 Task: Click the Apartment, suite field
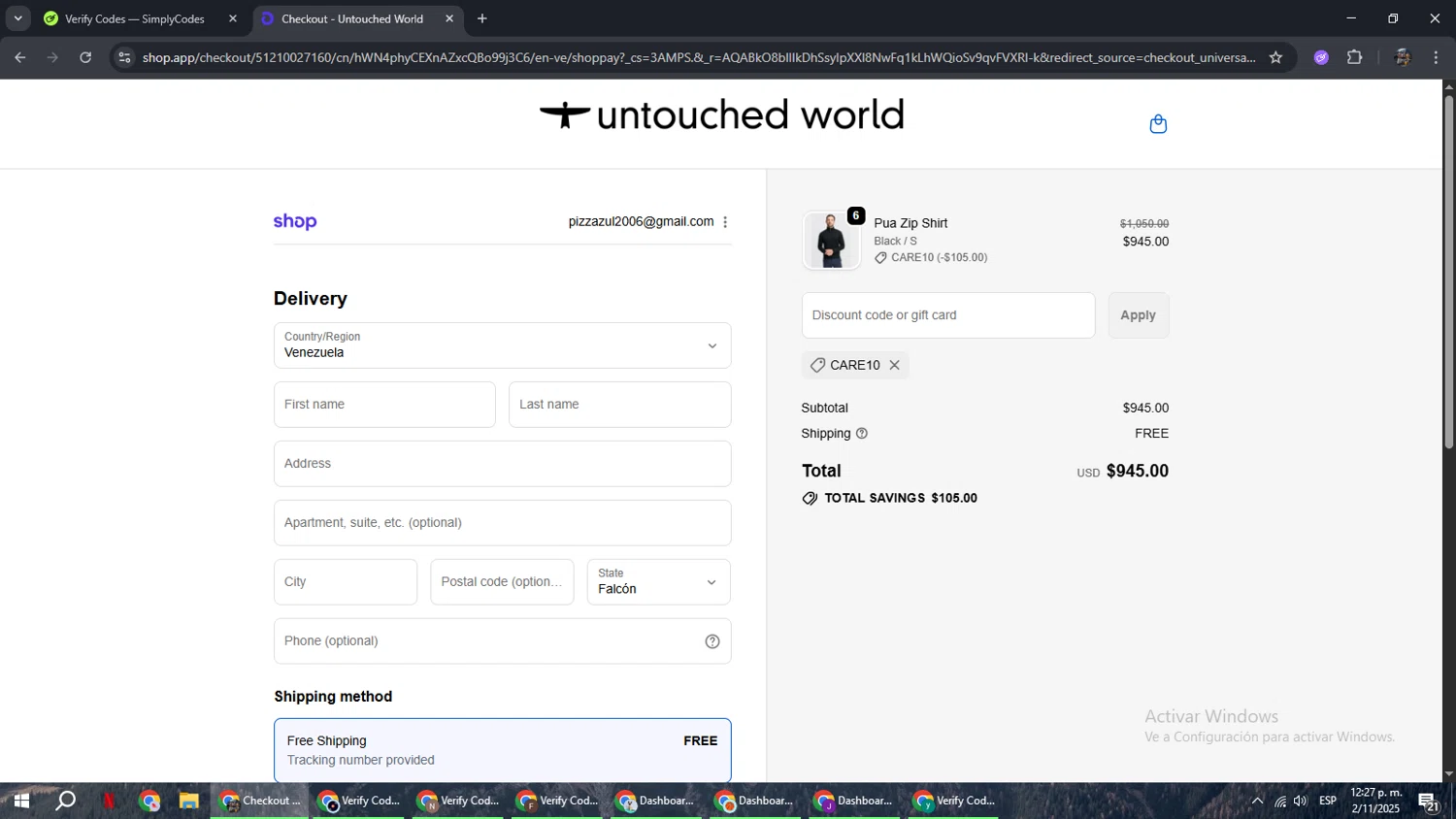coord(502,523)
